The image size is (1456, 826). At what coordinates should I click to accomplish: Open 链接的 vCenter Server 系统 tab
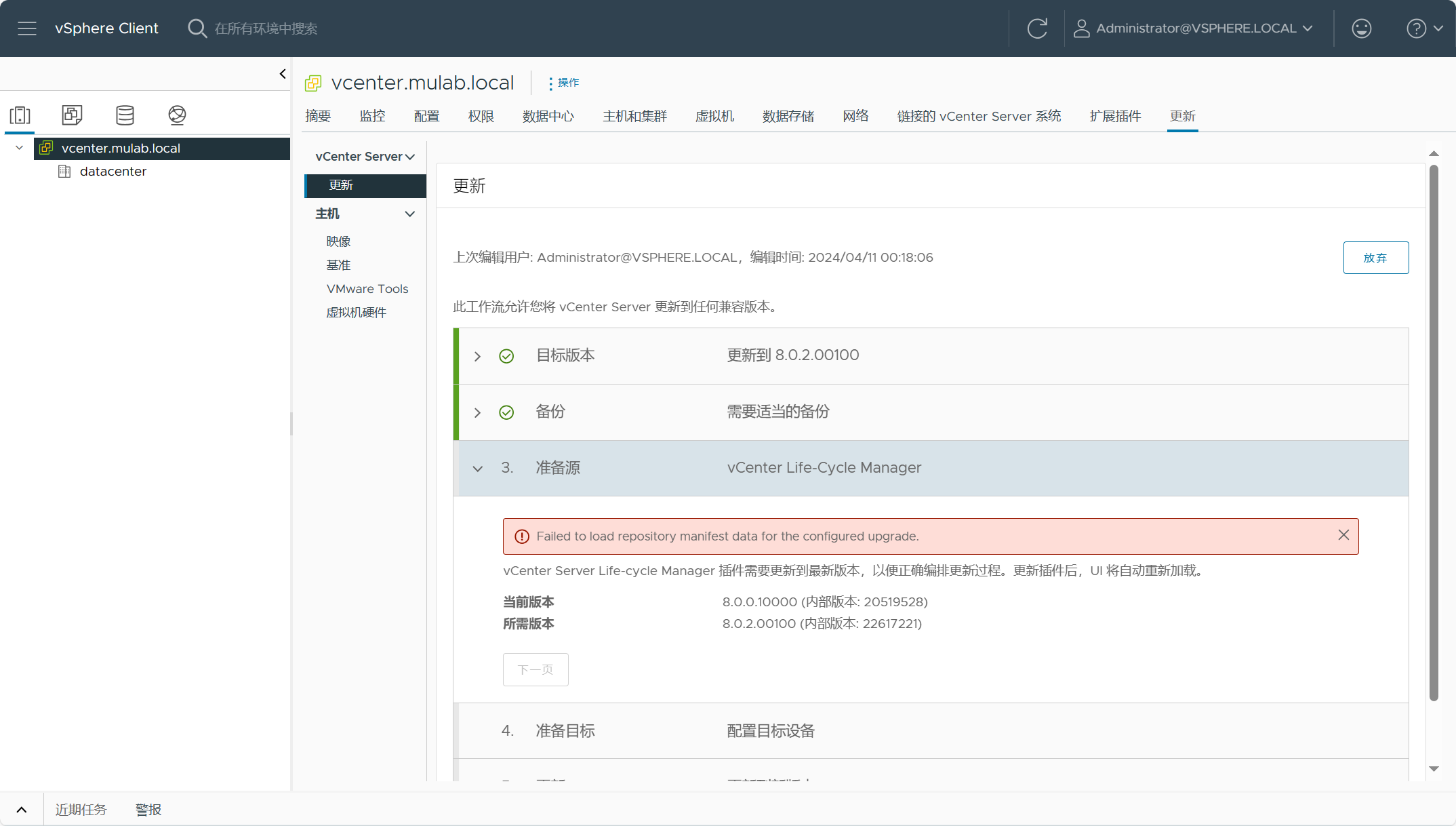(x=979, y=116)
